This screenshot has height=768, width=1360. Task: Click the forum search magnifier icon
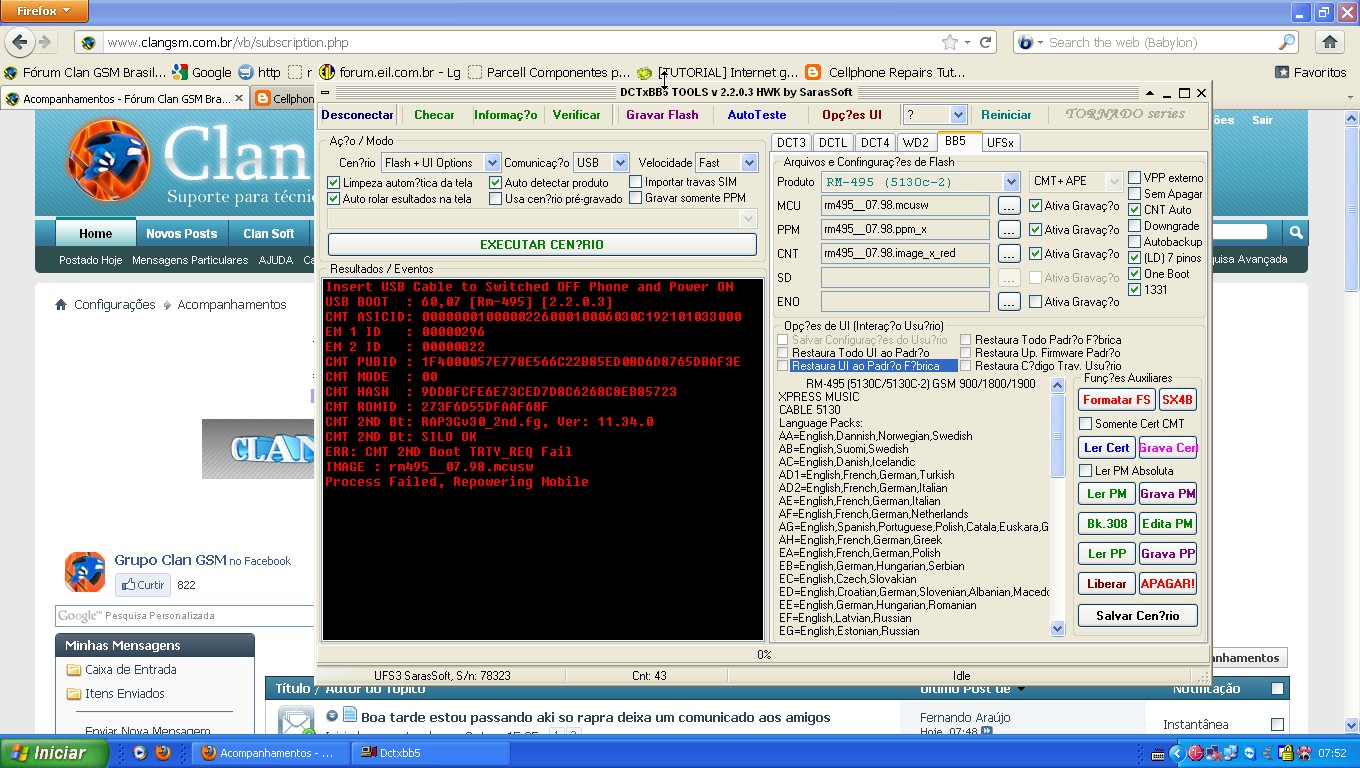click(1296, 233)
